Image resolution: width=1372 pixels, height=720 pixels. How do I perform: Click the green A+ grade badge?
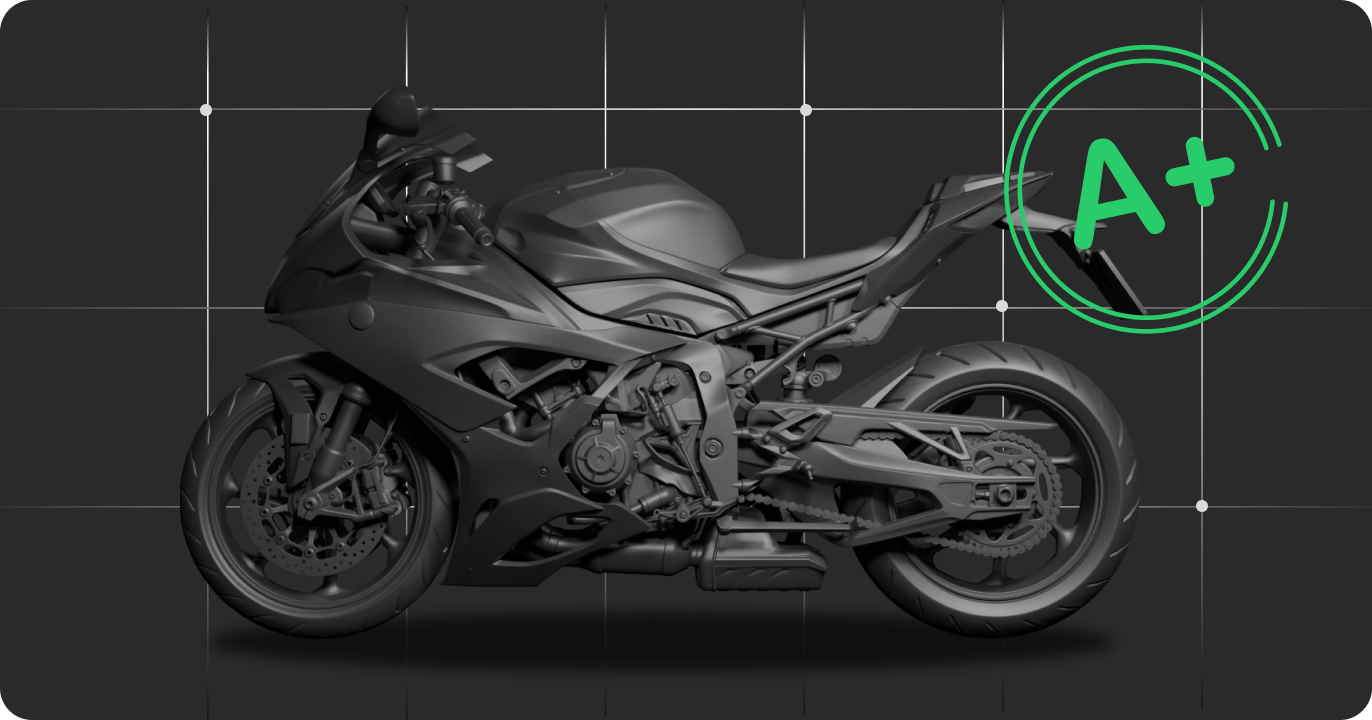tap(1146, 189)
